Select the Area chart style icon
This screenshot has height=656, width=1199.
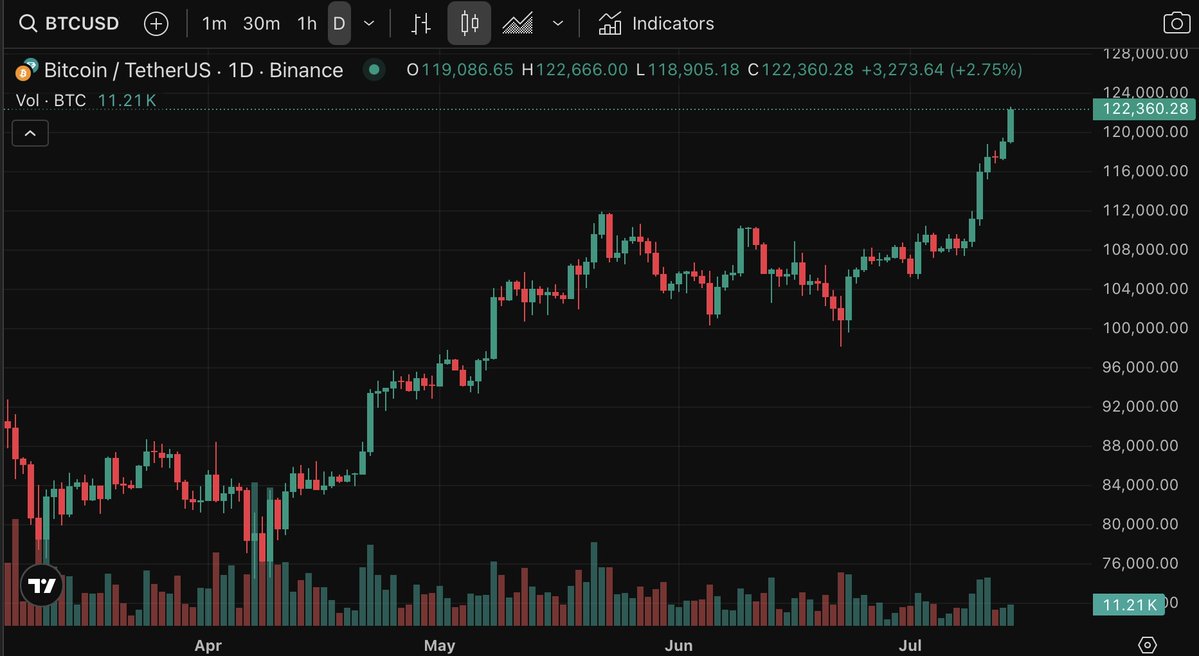point(518,24)
